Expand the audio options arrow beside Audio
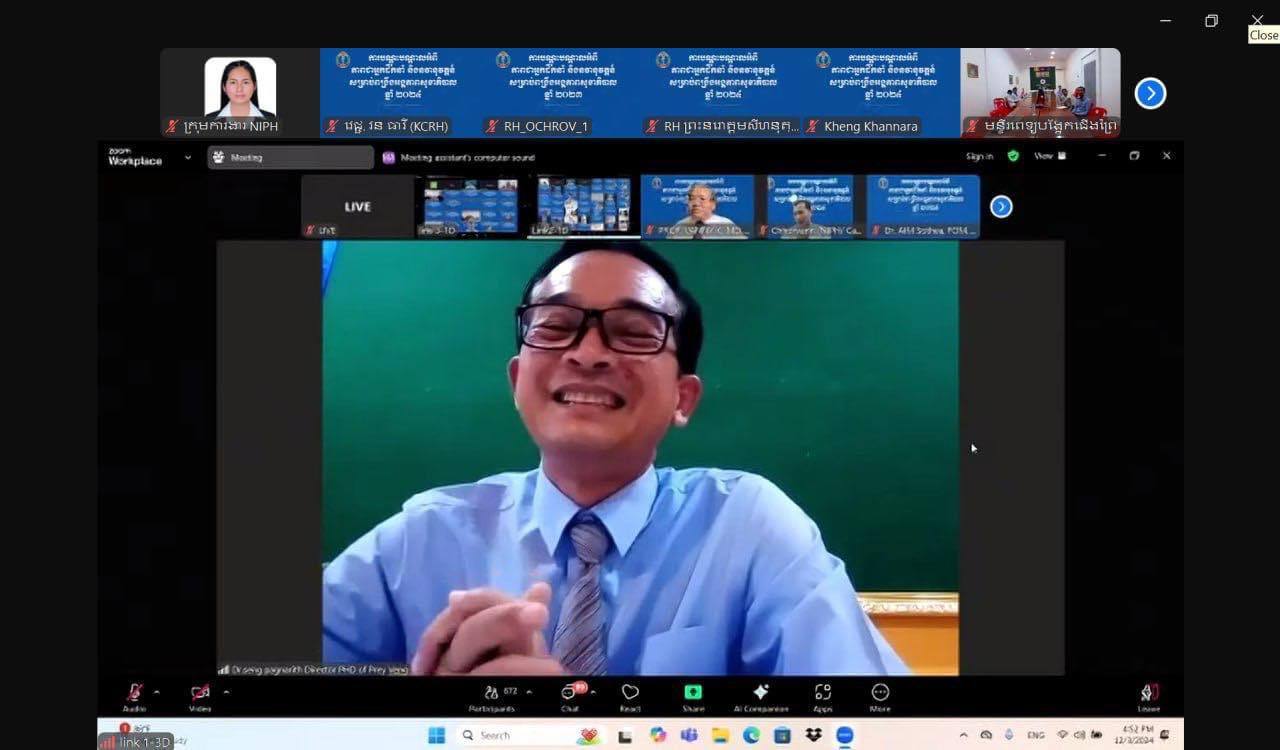Screen dimensions: 1280x750 click(156, 692)
